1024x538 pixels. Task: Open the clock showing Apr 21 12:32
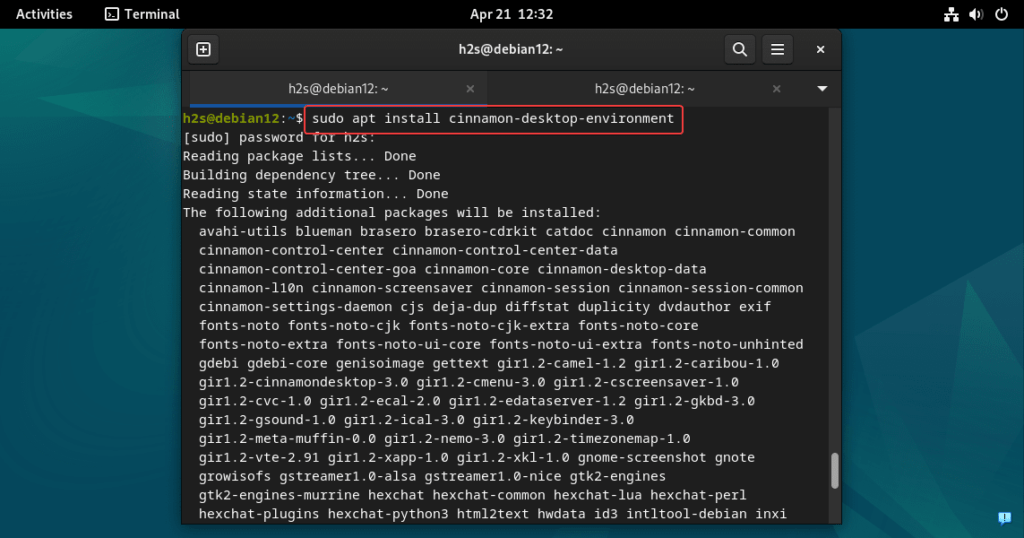coord(511,14)
